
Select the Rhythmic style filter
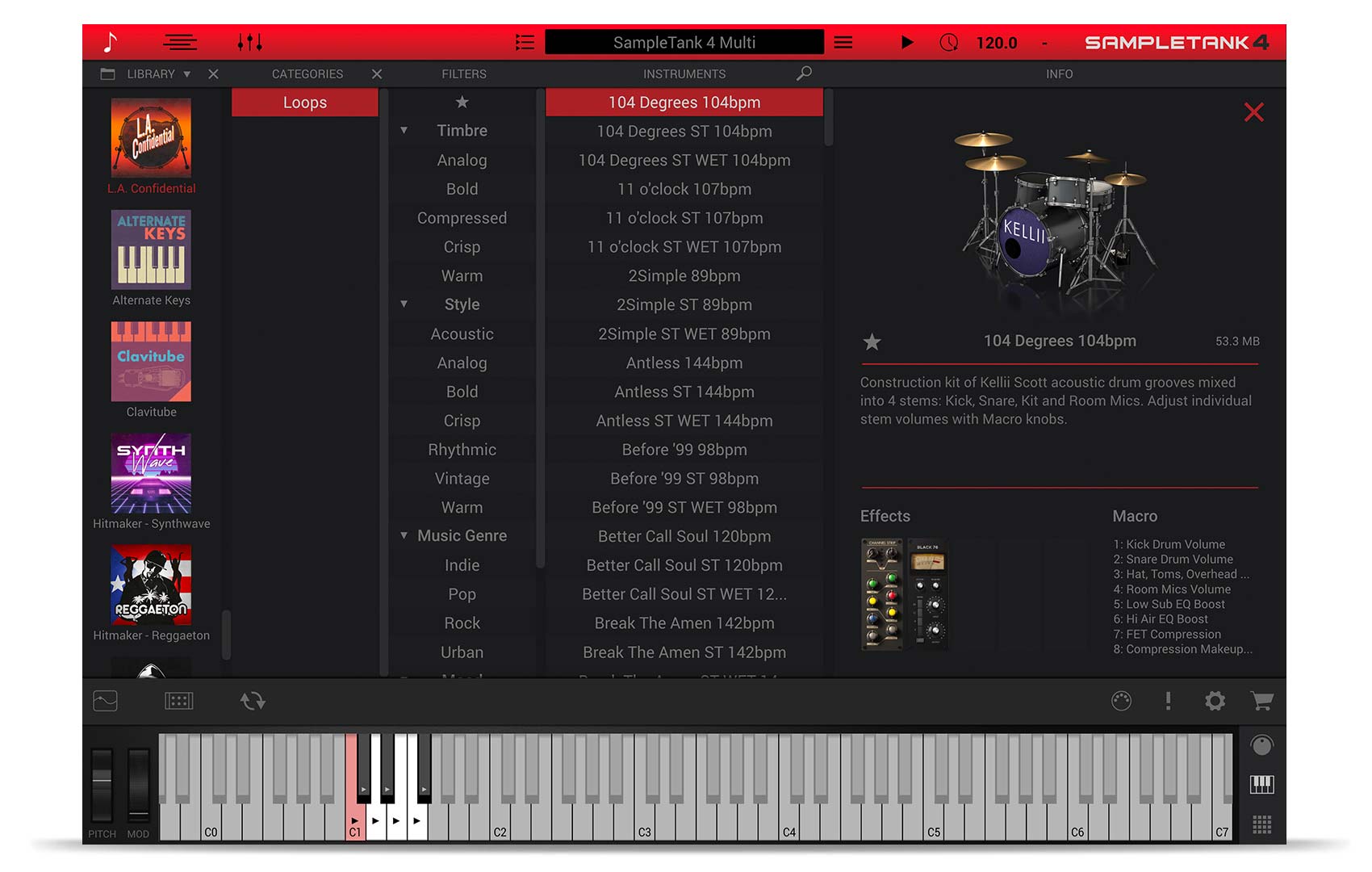[462, 450]
